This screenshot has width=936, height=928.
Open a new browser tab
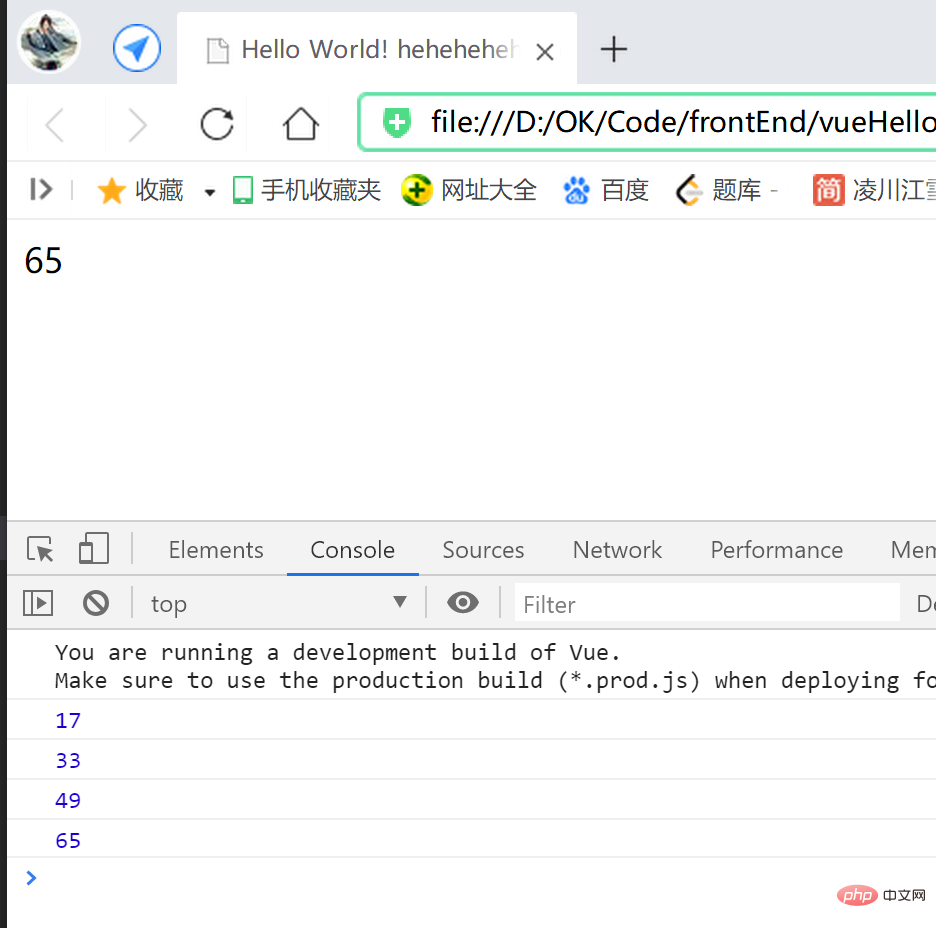point(614,48)
